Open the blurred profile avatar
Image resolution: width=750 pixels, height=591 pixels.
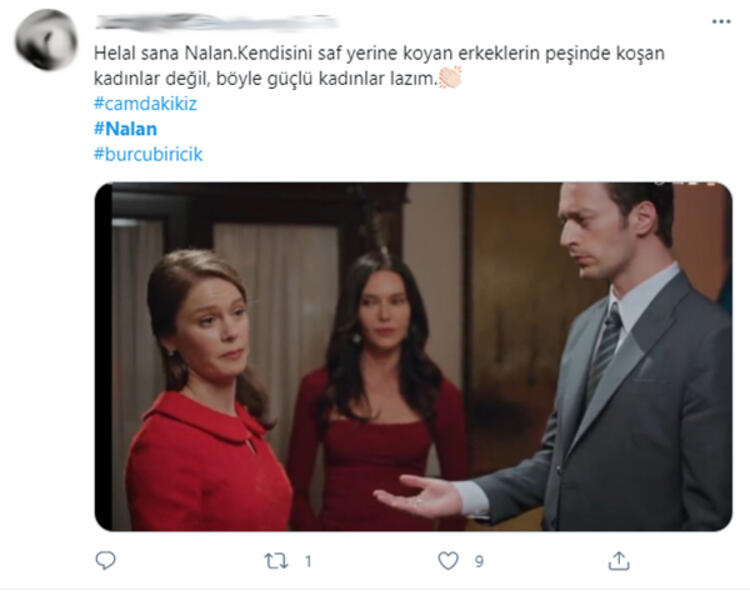point(46,40)
